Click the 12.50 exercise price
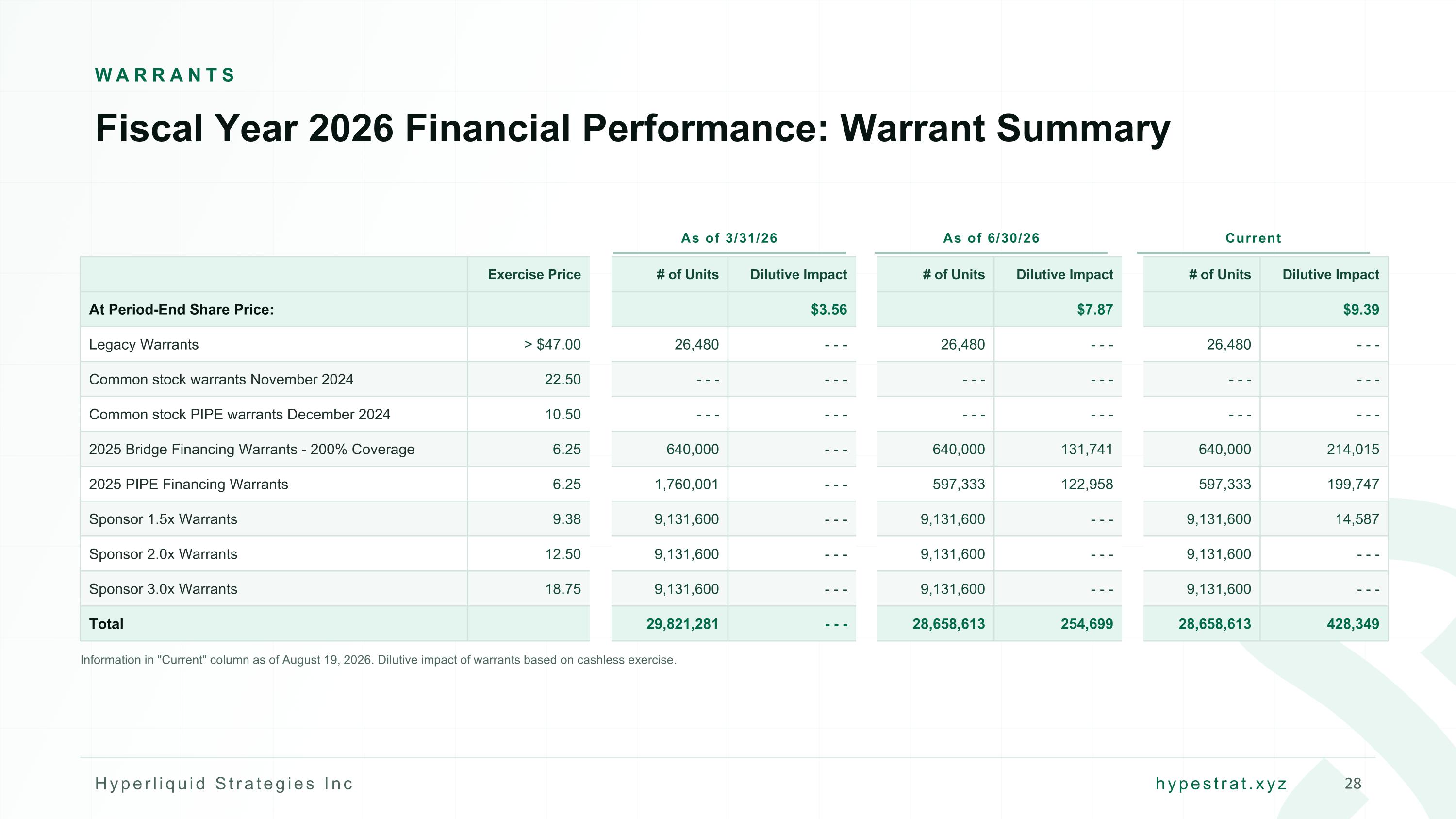Screen dimensions: 1456x819 tap(563, 555)
